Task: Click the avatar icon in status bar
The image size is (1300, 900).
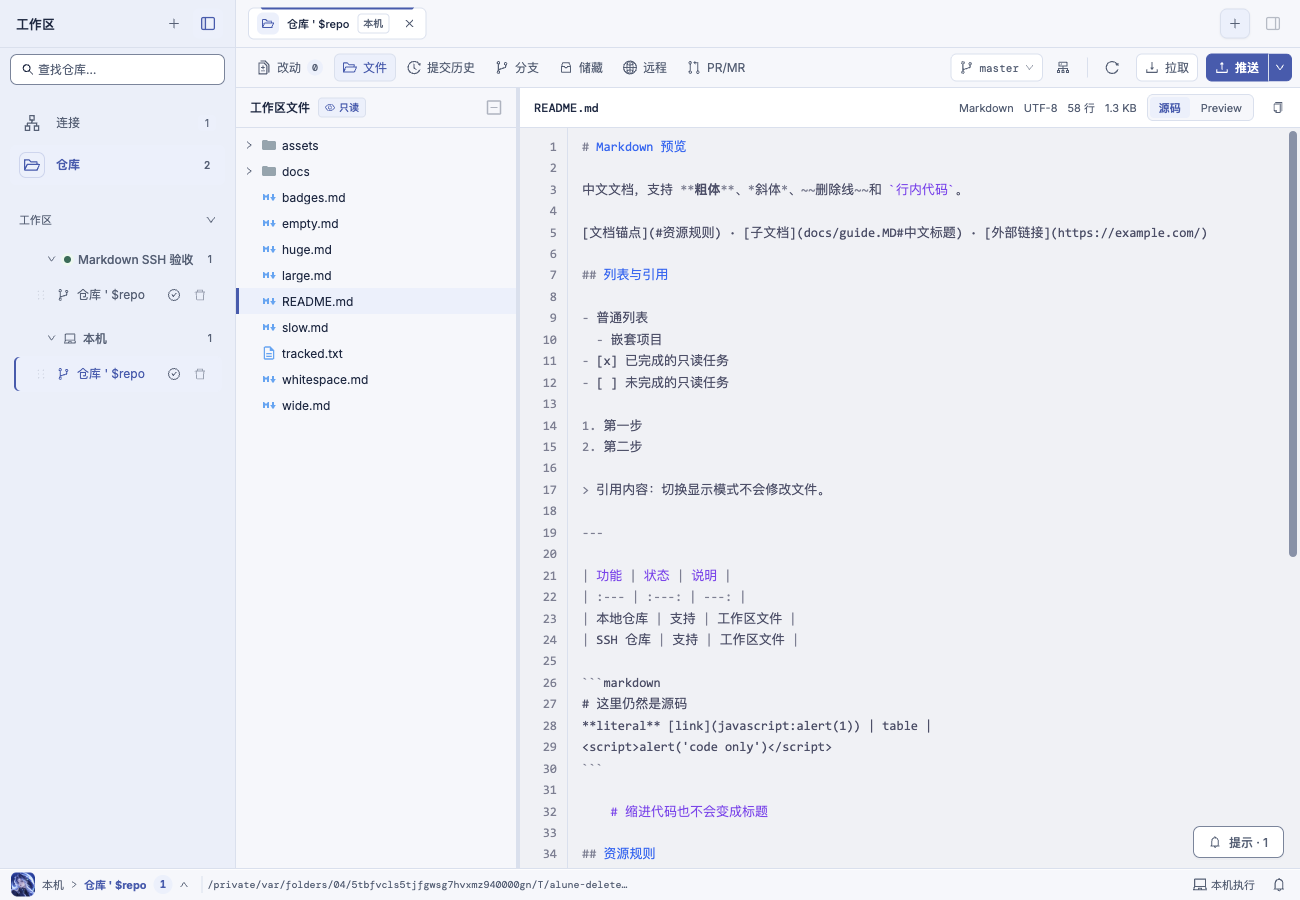Action: pos(22,884)
